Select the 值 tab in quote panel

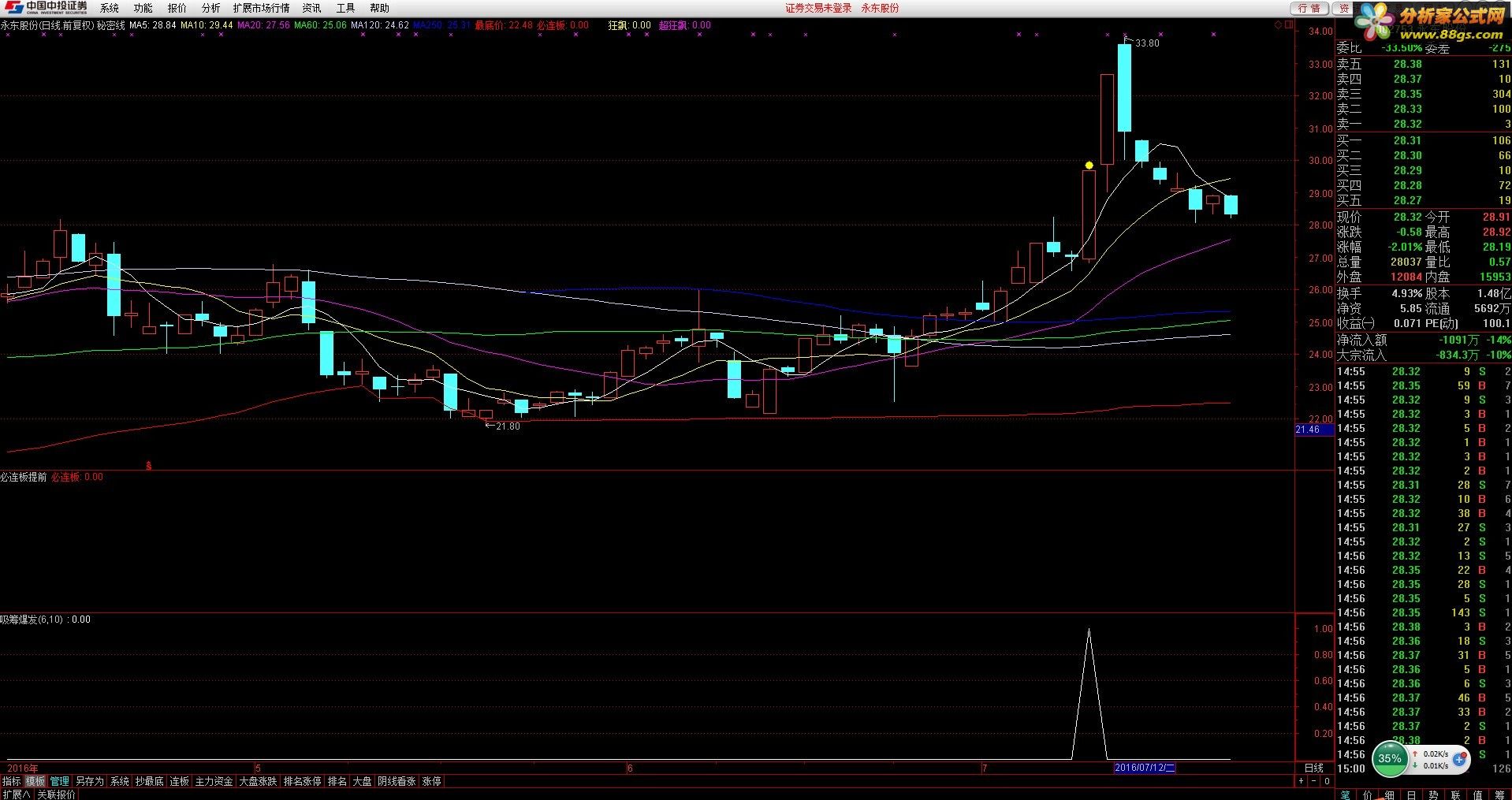click(1477, 794)
